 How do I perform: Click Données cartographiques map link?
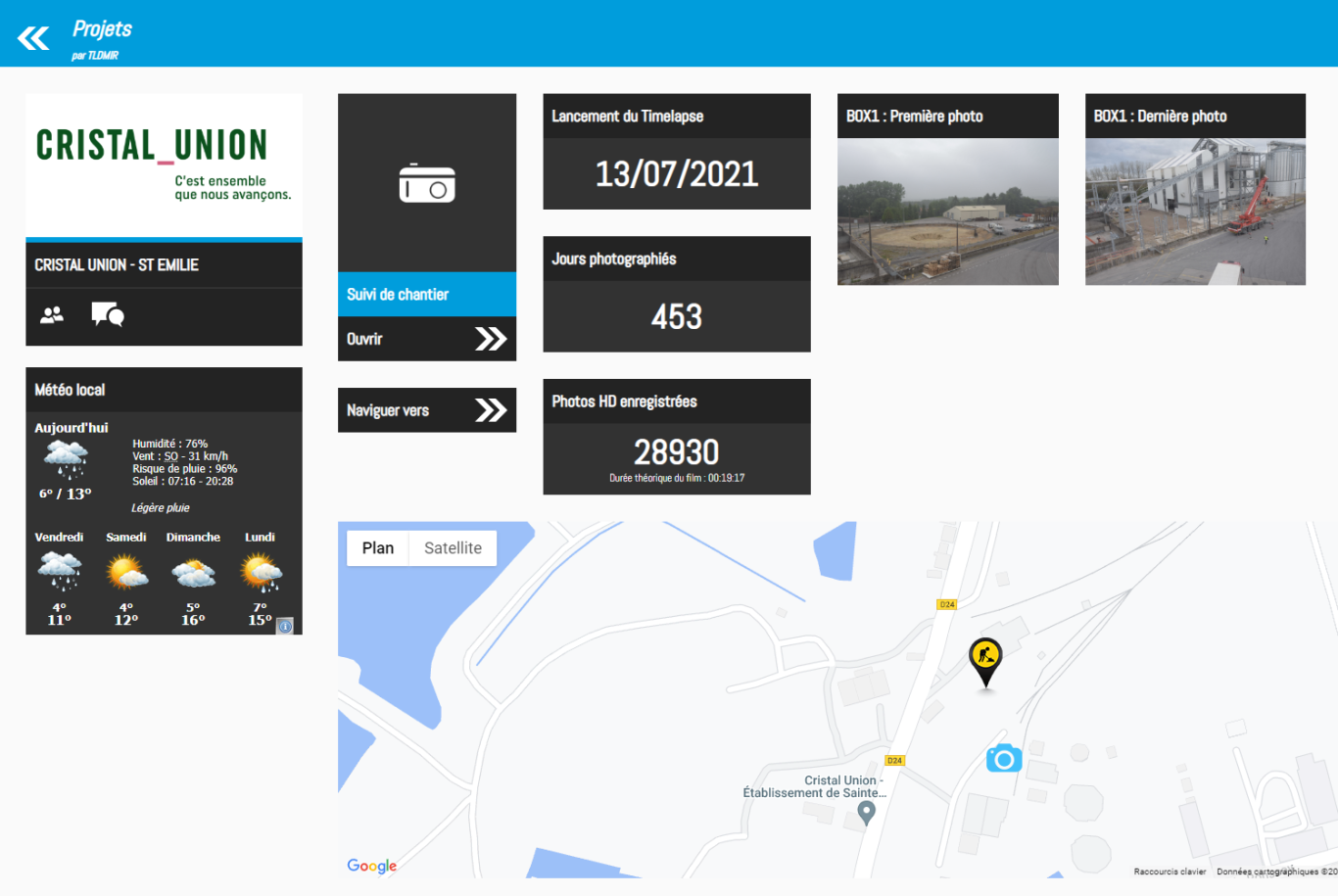coord(1276,872)
